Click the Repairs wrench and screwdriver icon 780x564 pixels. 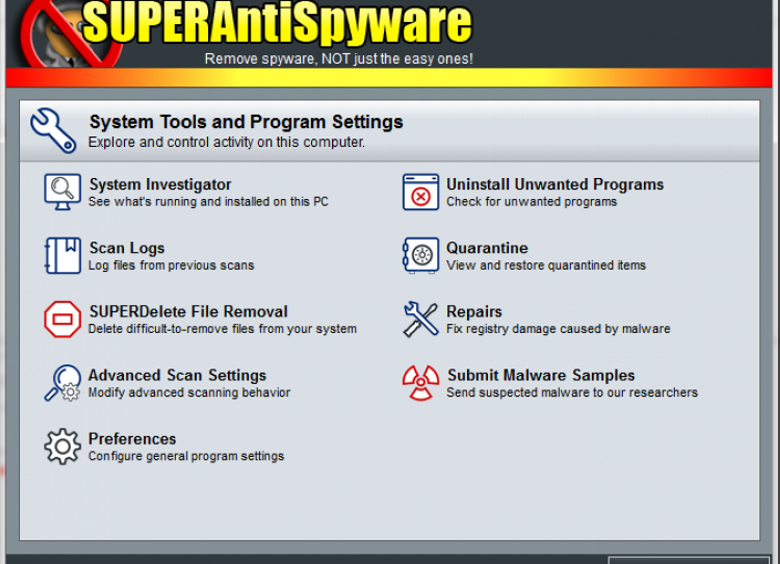pyautogui.click(x=421, y=319)
